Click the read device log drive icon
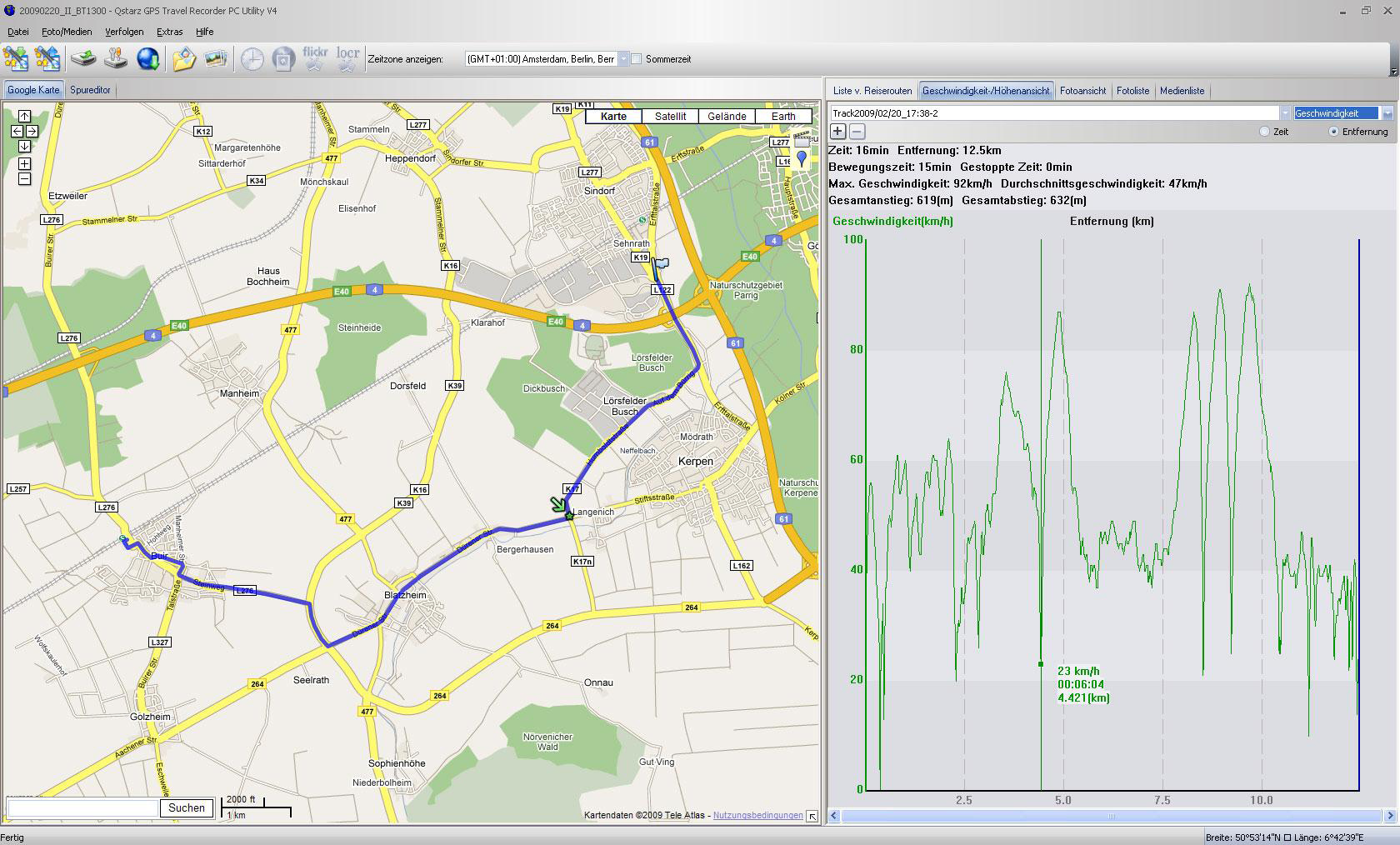Screen dimensions: 1400x845 pyautogui.click(x=83, y=59)
